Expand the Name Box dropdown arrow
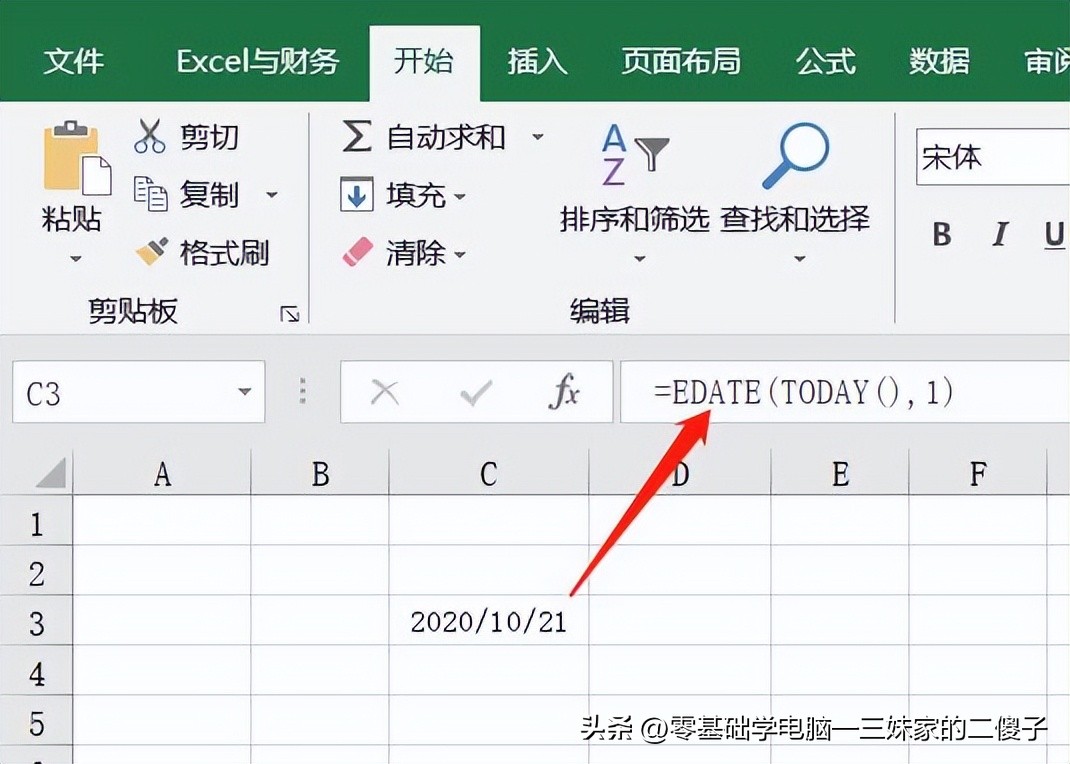 pos(244,392)
